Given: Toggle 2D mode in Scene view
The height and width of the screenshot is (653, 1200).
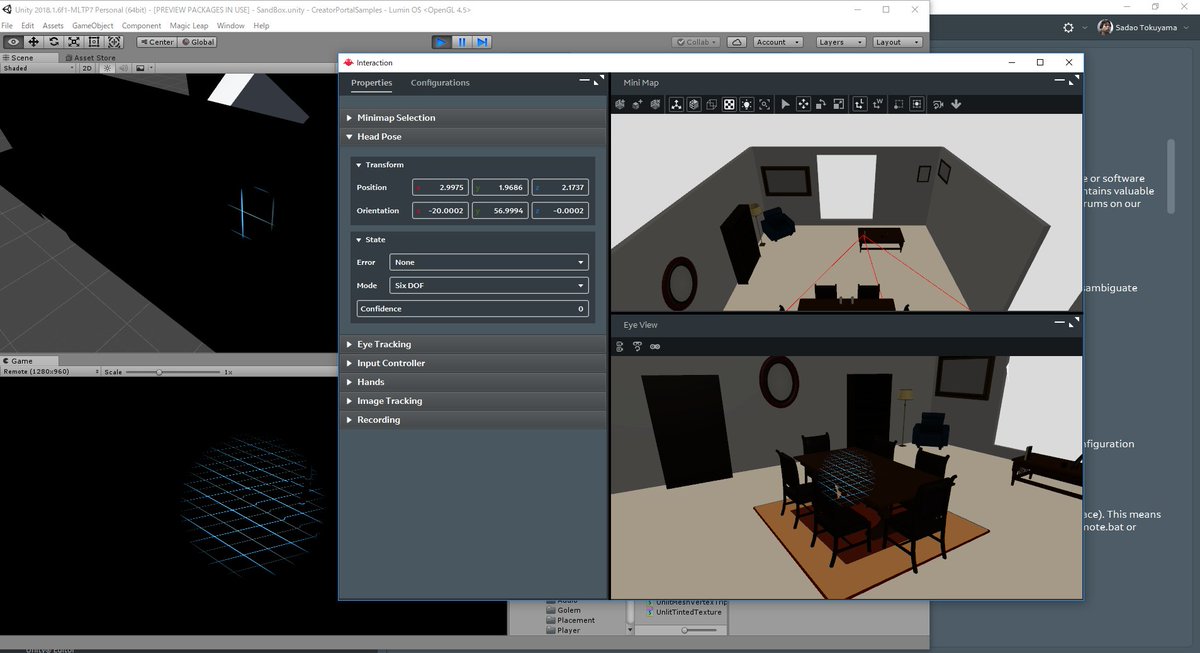Looking at the screenshot, I should tap(88, 68).
